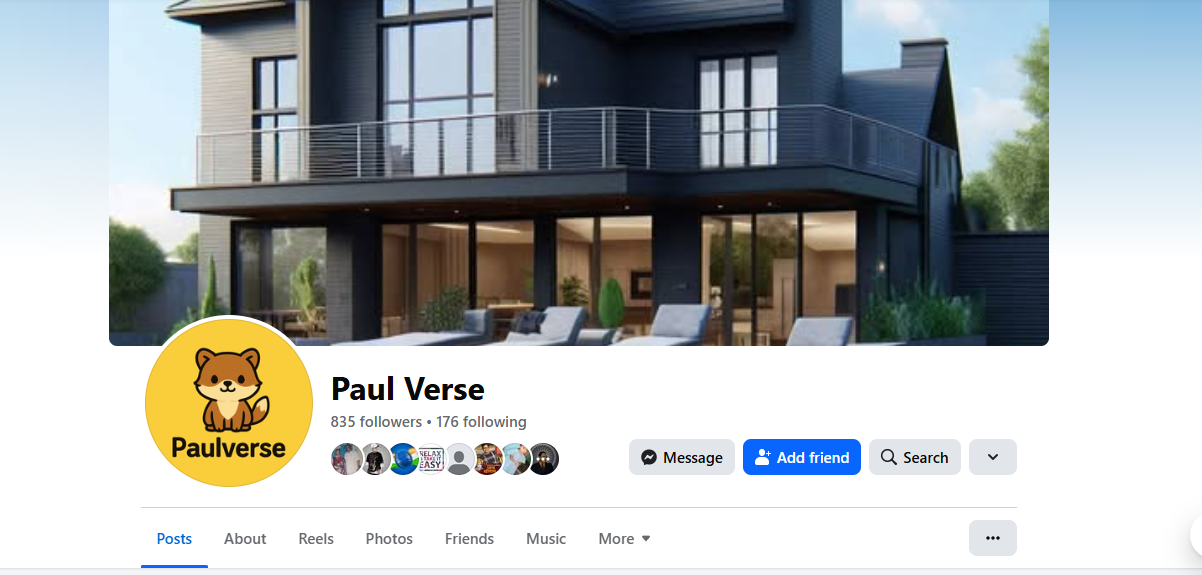
Task: Open the Paulverse fox profile picture
Action: 229,402
